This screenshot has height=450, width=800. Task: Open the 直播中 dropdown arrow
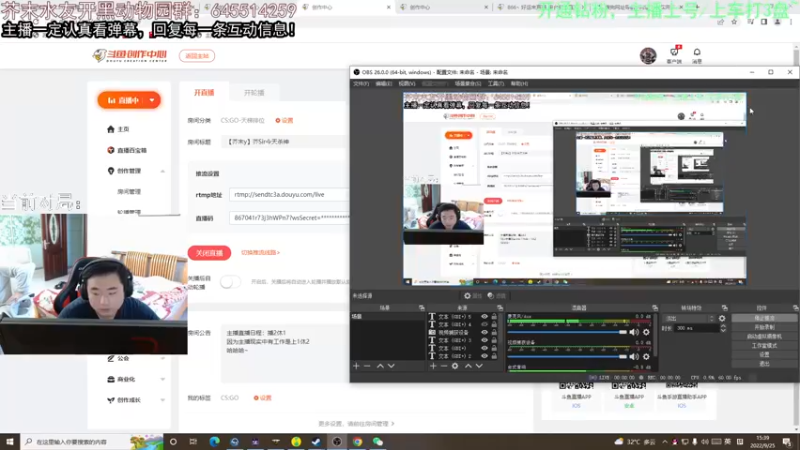coord(152,101)
